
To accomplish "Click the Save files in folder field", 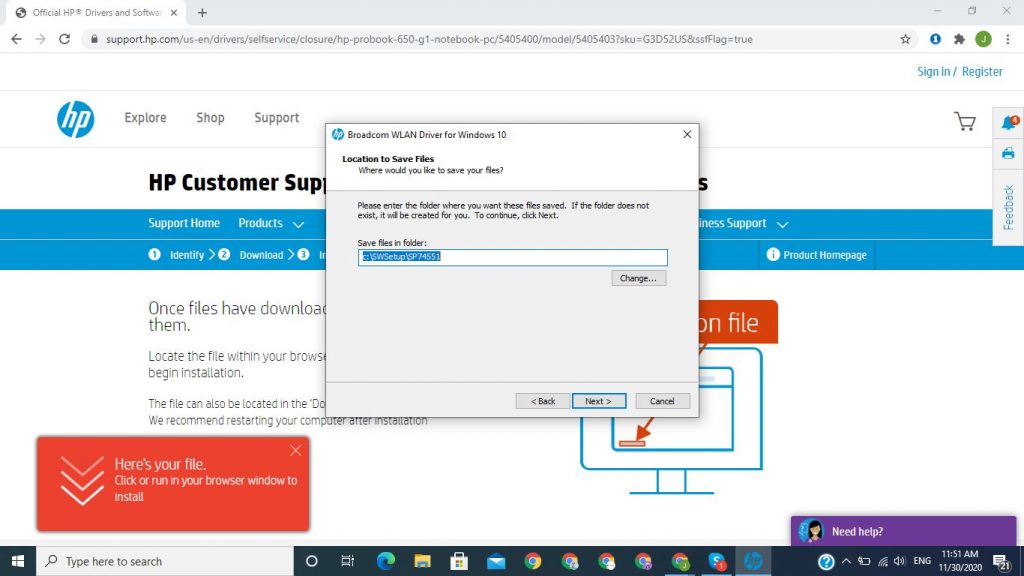I will point(512,257).
